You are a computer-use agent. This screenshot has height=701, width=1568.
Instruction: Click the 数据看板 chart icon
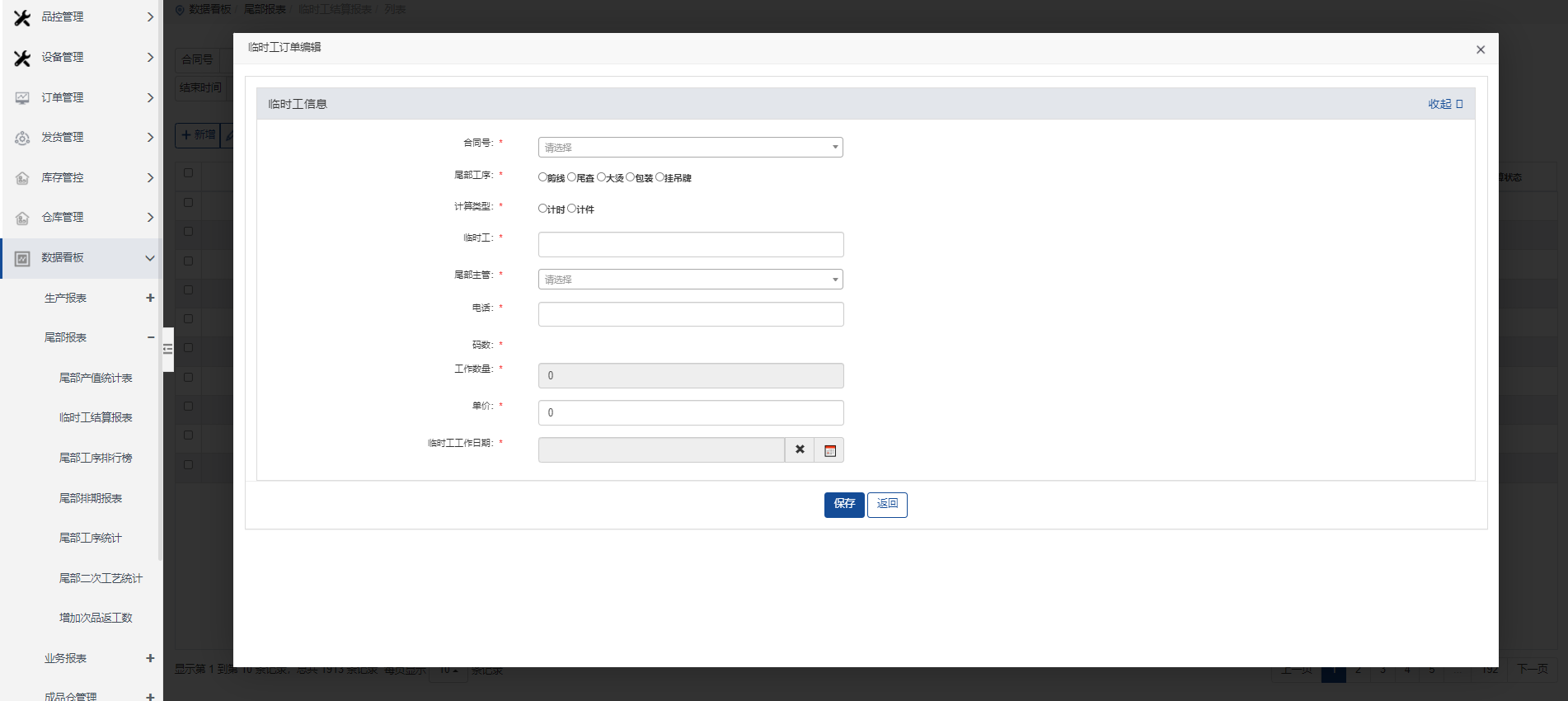click(x=22, y=258)
